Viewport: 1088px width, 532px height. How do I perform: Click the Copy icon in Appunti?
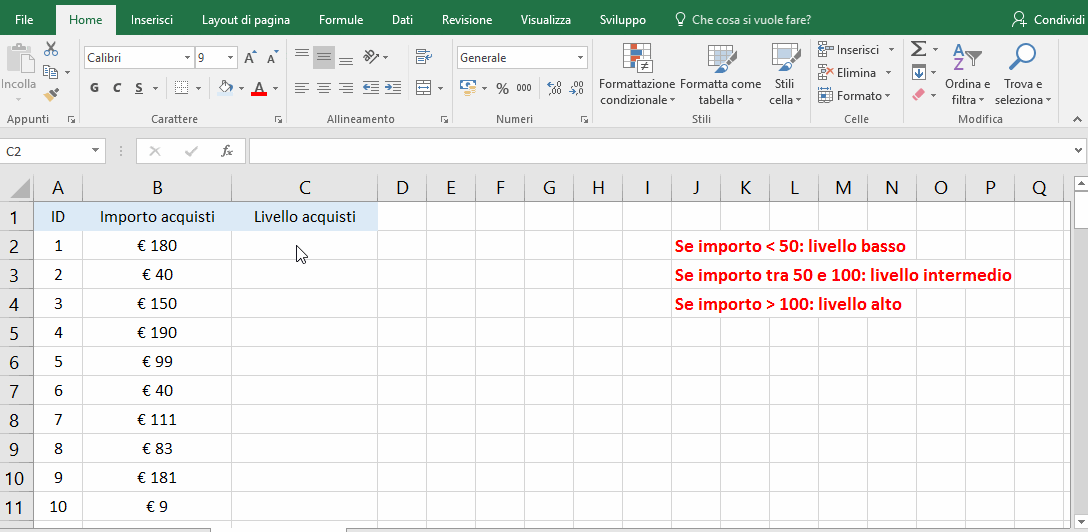pos(50,71)
